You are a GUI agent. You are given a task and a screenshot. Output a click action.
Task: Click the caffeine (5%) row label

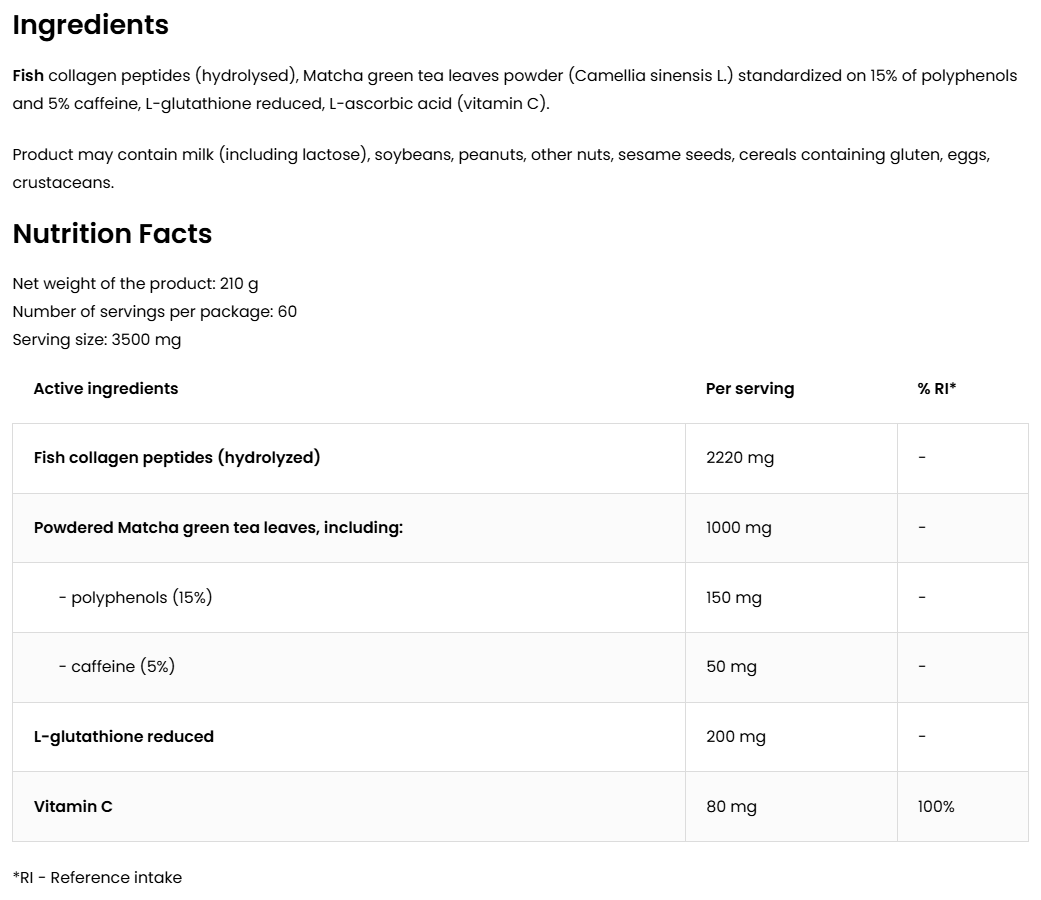pyautogui.click(x=117, y=667)
